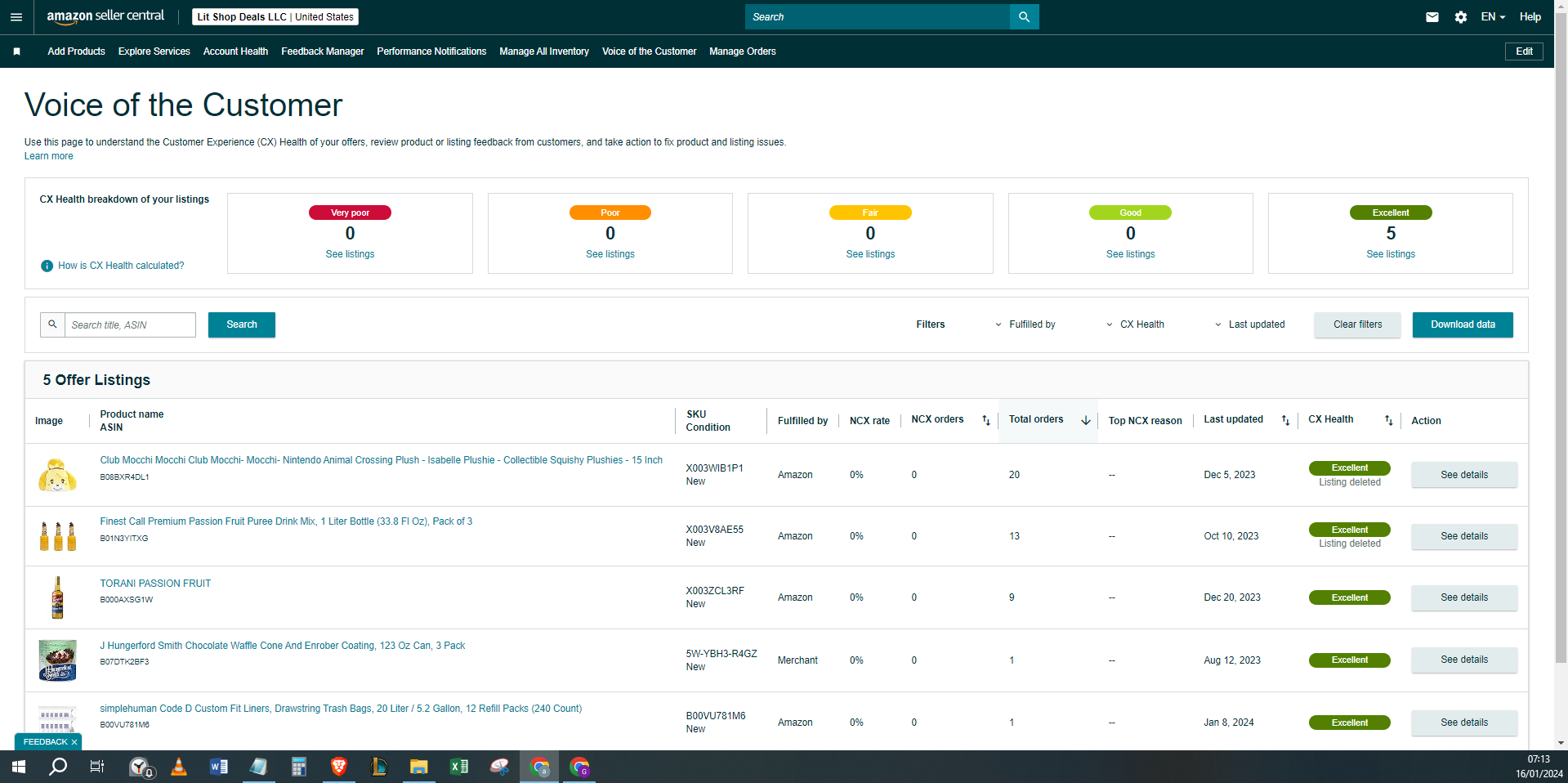
Task: Open simplehuman Code D liners product link
Action: coord(341,709)
